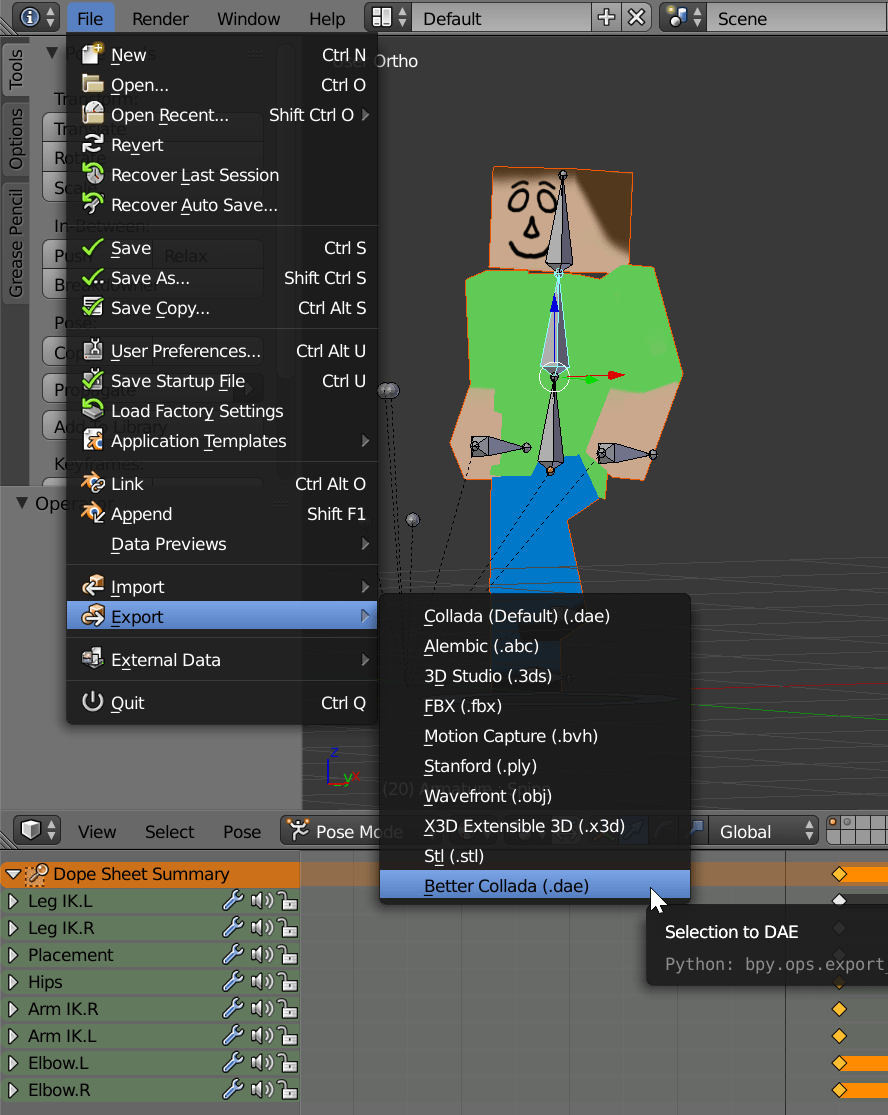
Task: Click the scene browse icon next to Scene
Action: tap(676, 17)
